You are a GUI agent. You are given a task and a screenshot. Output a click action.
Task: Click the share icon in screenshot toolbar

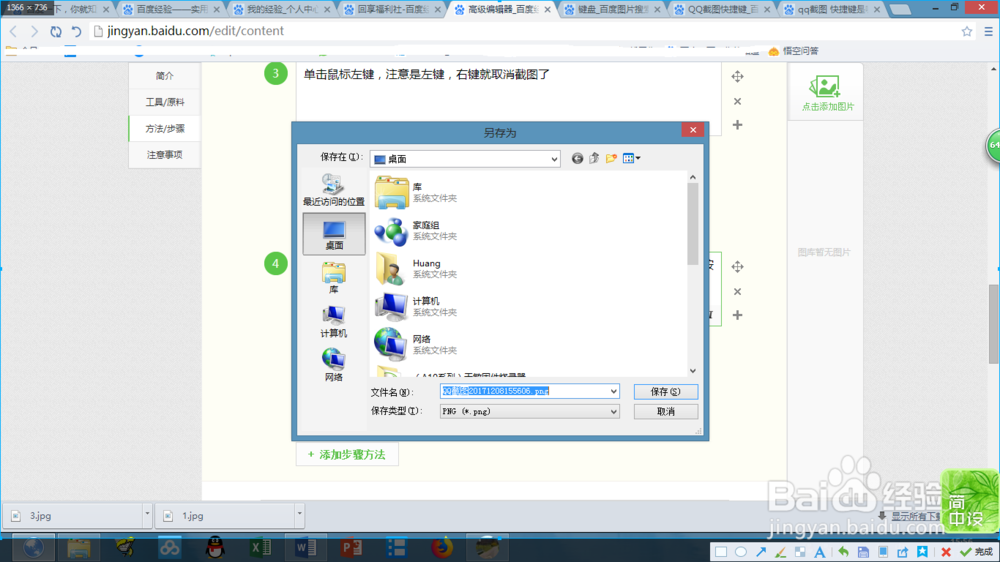[902, 552]
